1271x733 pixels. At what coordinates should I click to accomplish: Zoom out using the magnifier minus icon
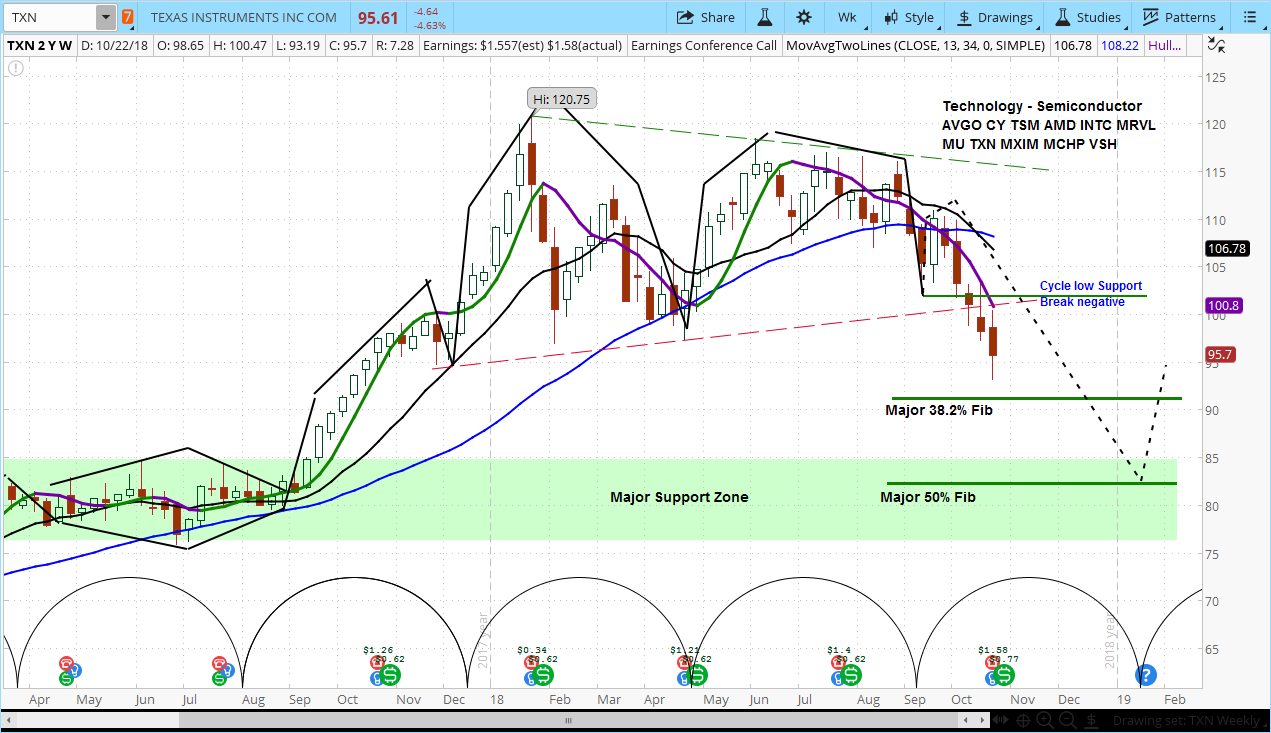coord(1068,720)
